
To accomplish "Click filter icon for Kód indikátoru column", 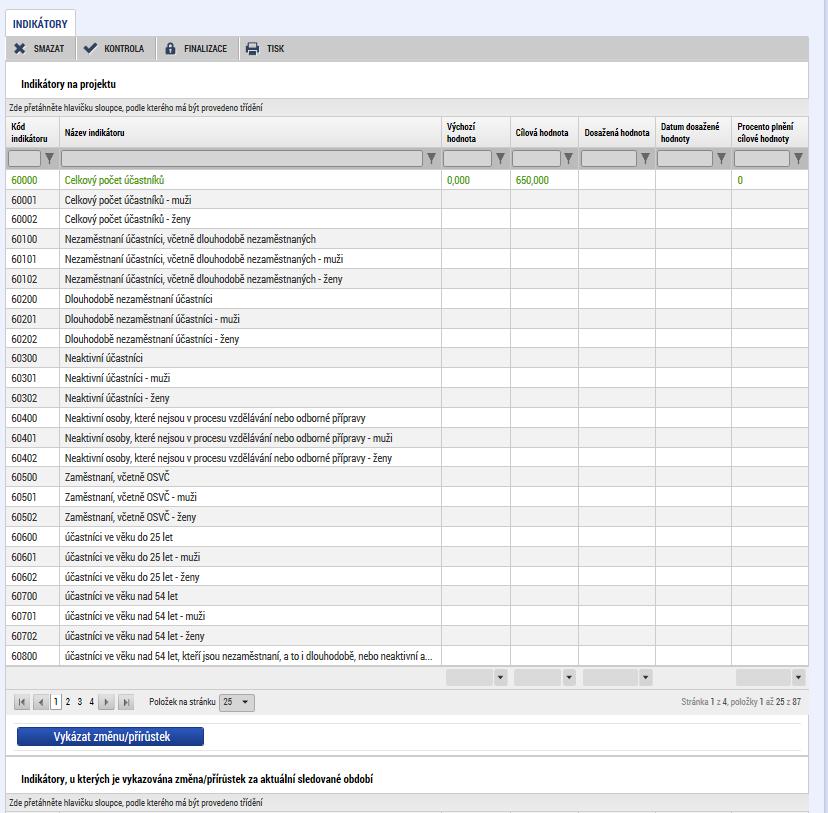I will (x=50, y=158).
